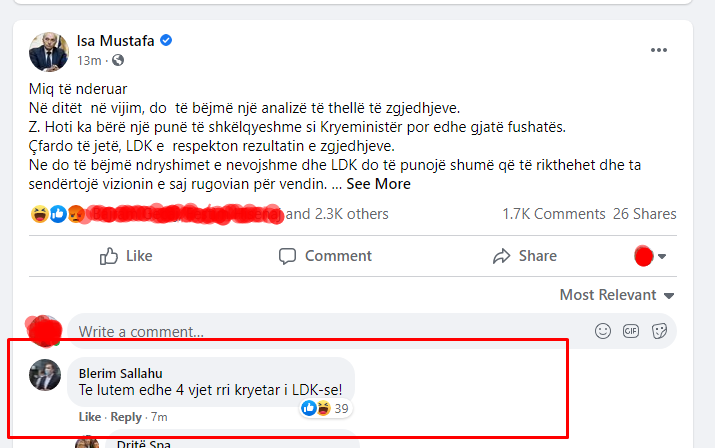
Task: Open the three-dots post options menu
Action: coord(658,50)
